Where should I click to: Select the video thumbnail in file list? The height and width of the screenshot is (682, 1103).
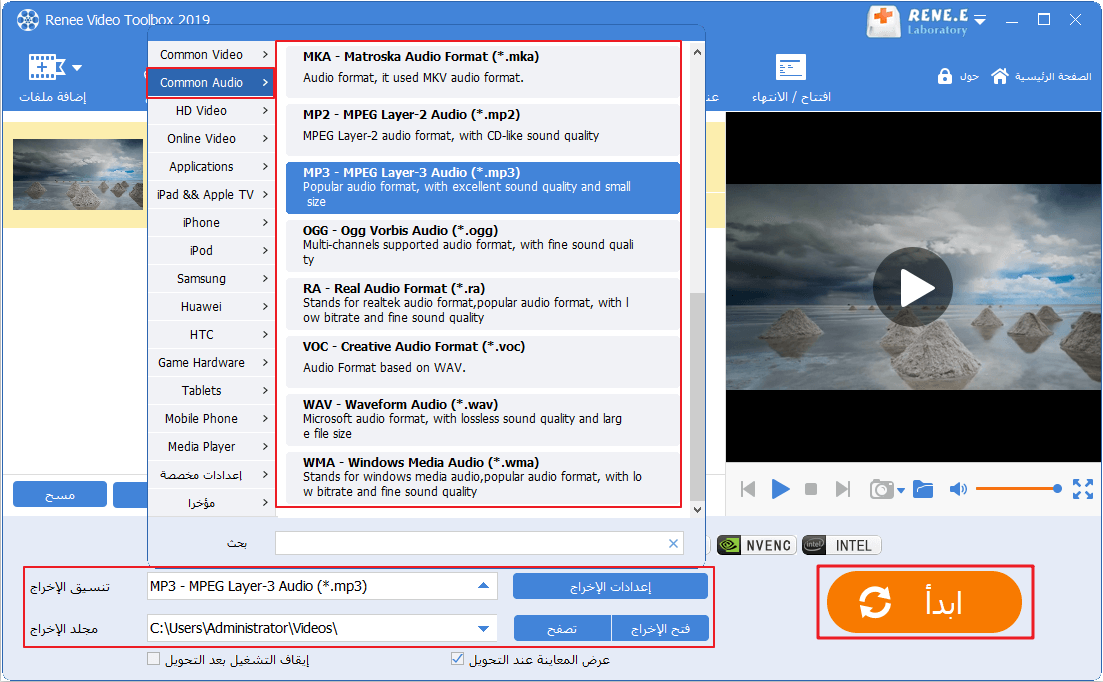(x=77, y=174)
